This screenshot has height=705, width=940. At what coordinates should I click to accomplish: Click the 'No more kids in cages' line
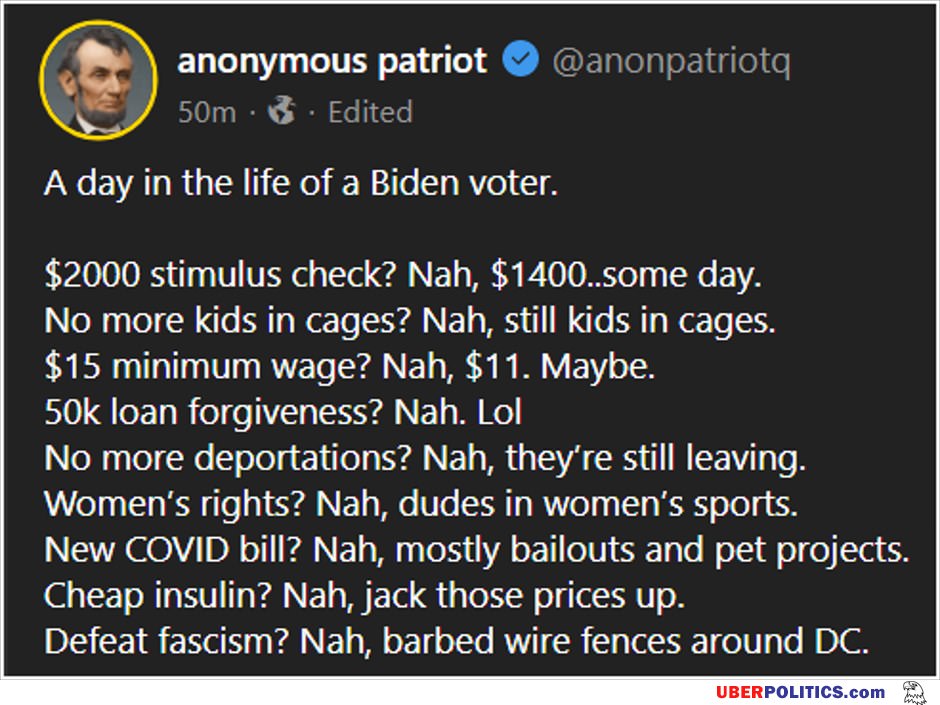pyautogui.click(x=410, y=320)
